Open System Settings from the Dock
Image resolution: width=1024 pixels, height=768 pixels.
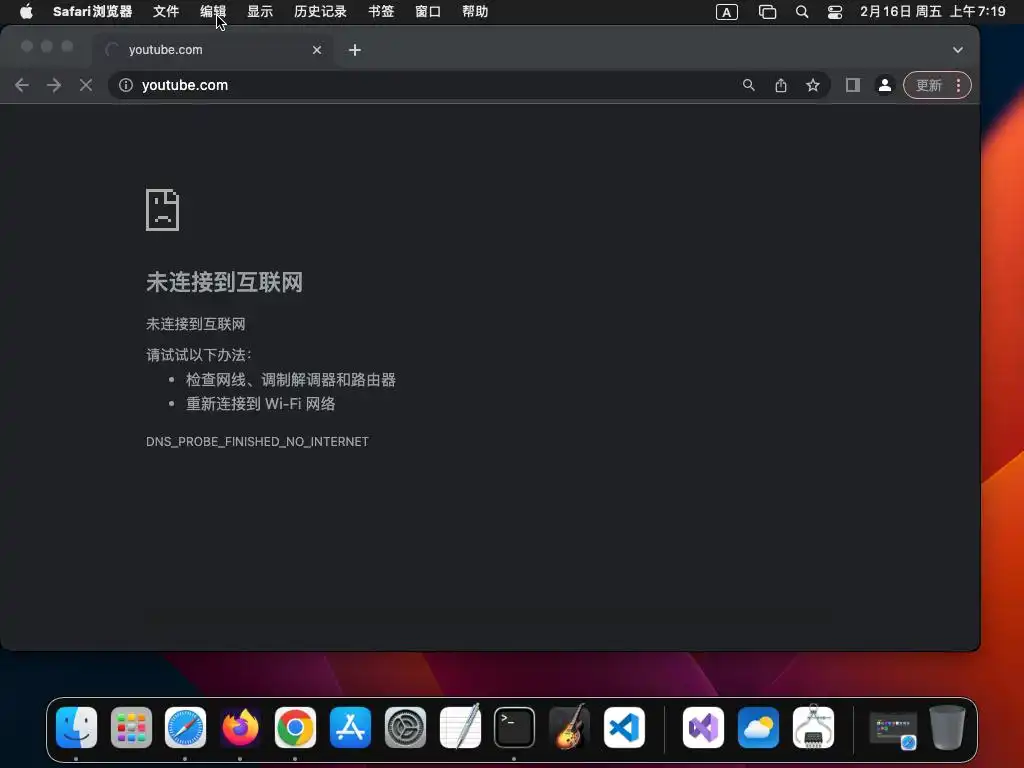click(405, 728)
